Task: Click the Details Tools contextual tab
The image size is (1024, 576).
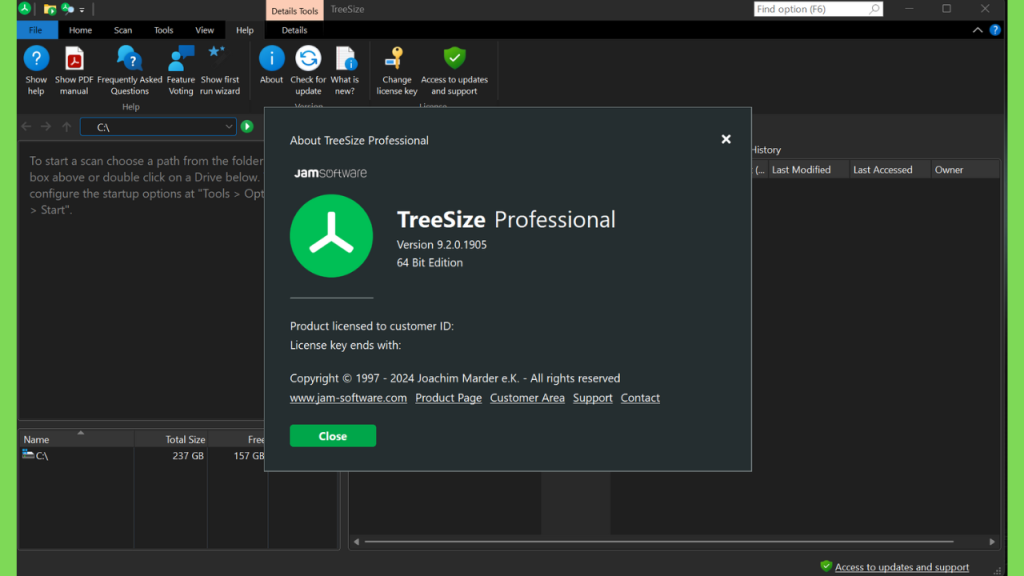Action: click(295, 10)
